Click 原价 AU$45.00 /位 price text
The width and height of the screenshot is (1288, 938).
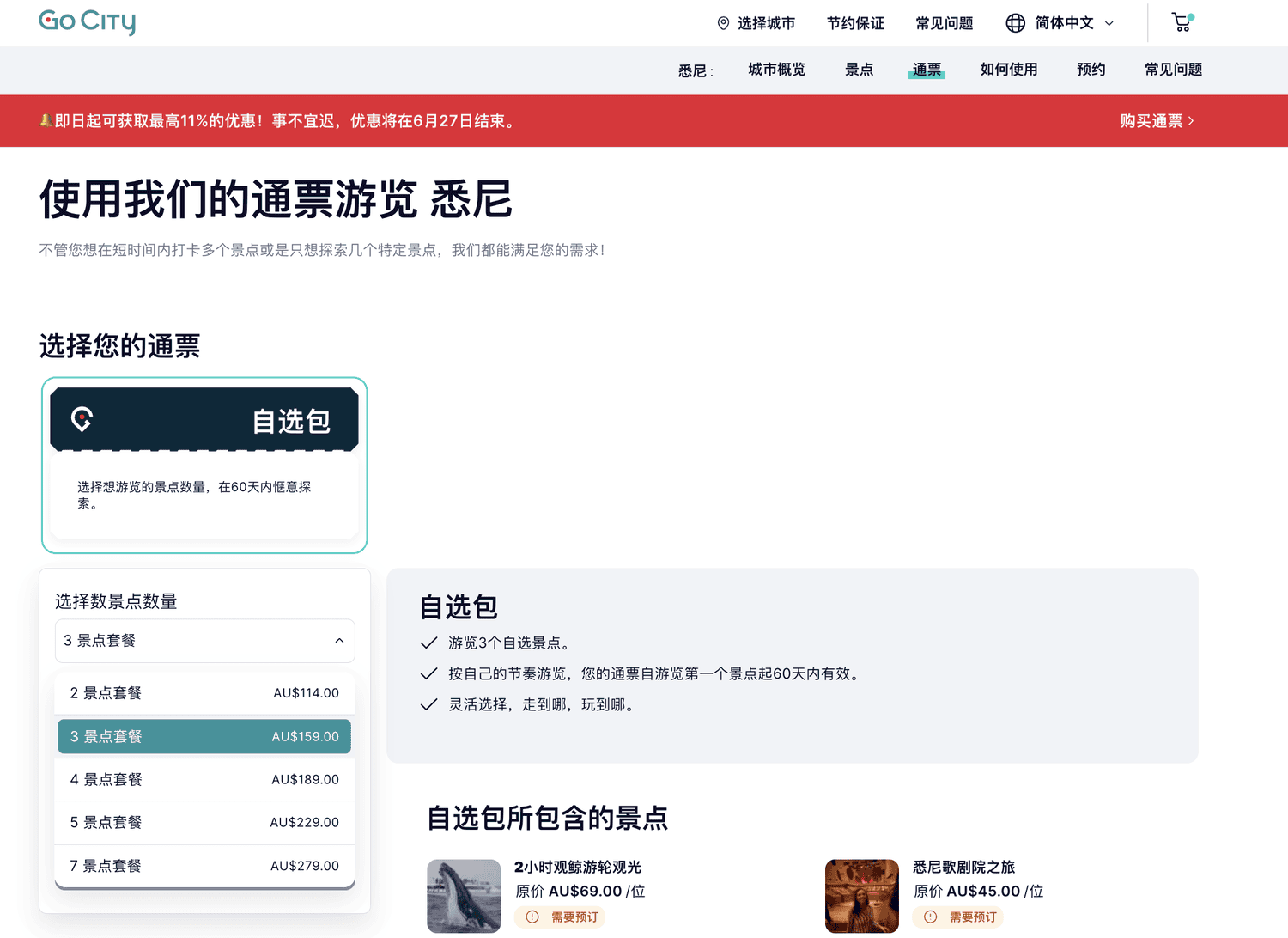pyautogui.click(x=978, y=892)
